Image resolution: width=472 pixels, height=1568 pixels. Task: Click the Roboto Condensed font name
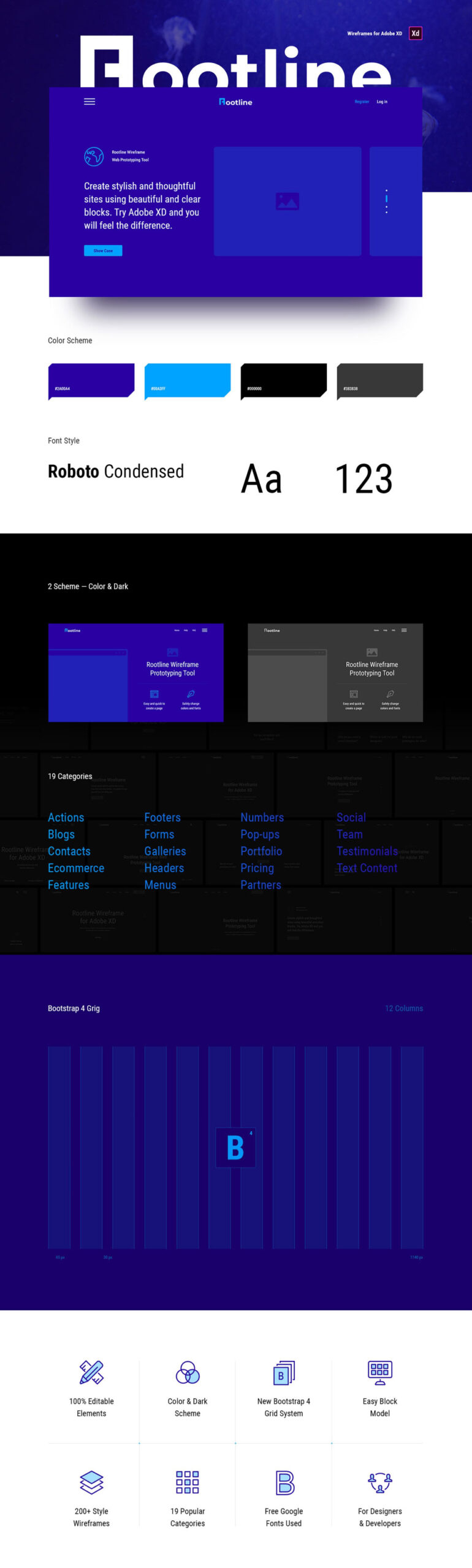[x=116, y=471]
